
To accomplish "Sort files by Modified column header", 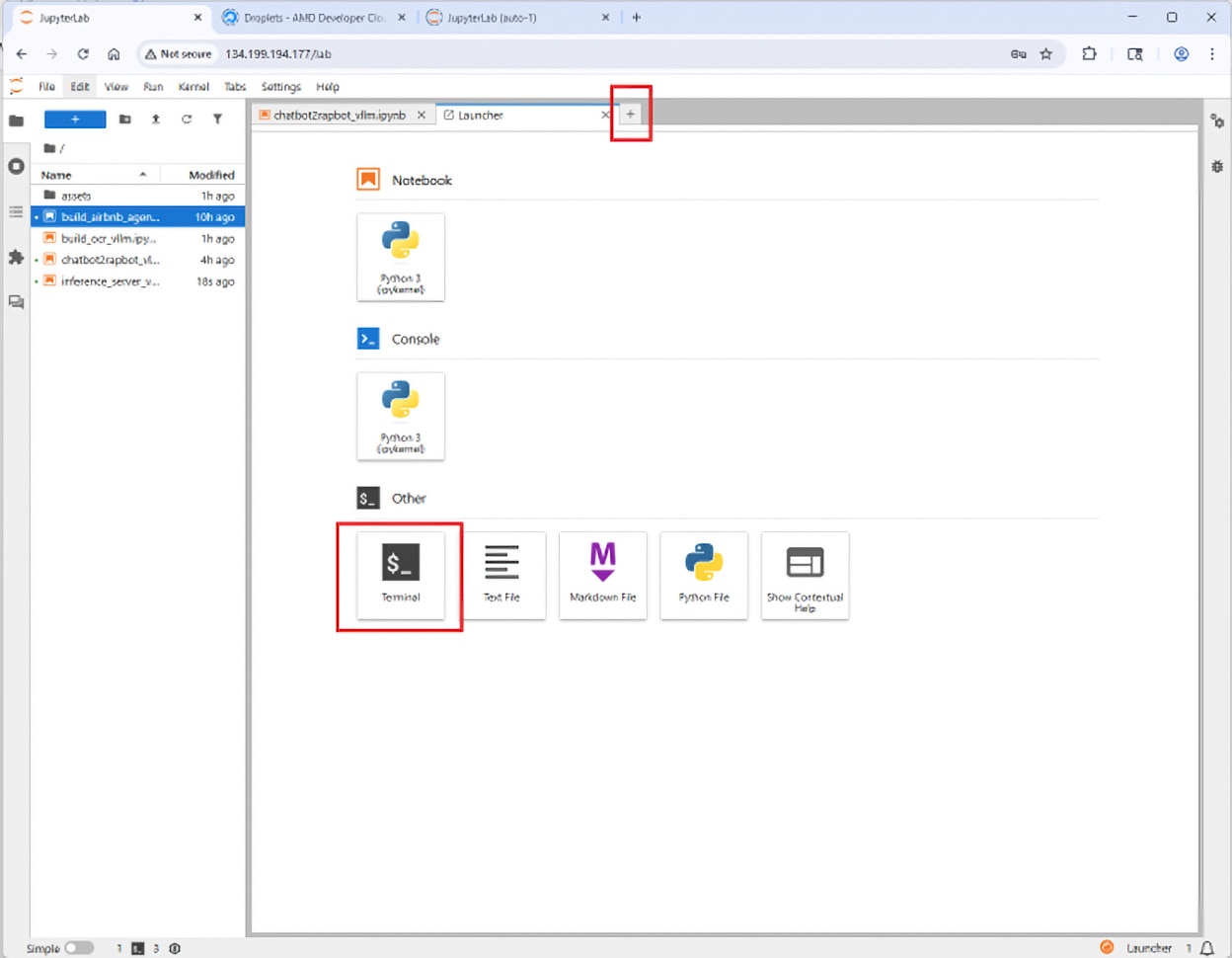I will 211,175.
